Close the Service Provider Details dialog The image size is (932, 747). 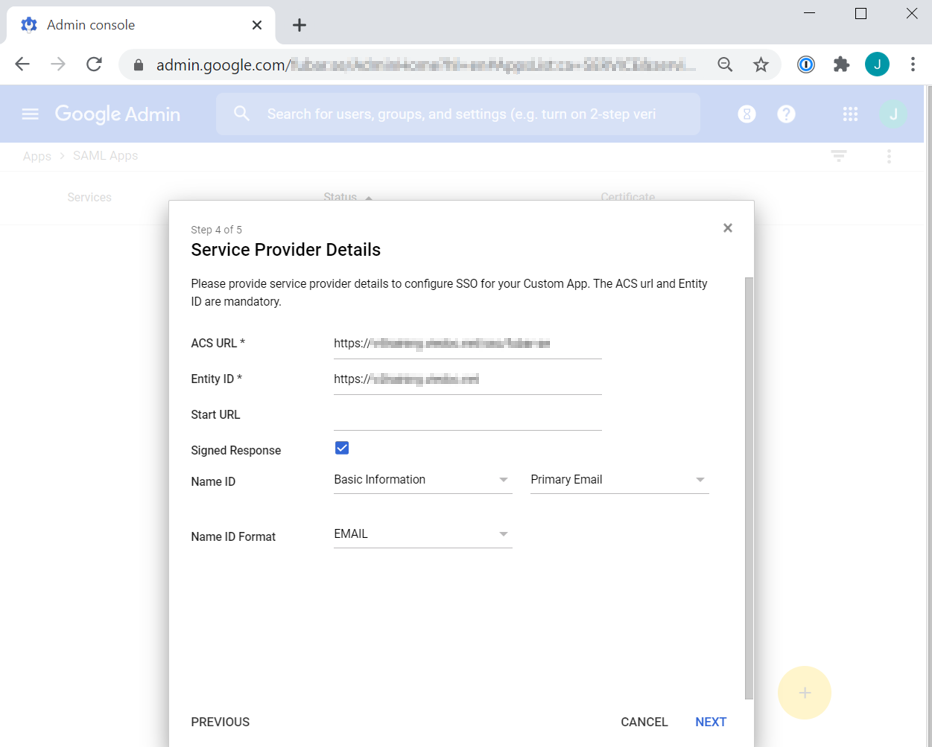click(727, 228)
